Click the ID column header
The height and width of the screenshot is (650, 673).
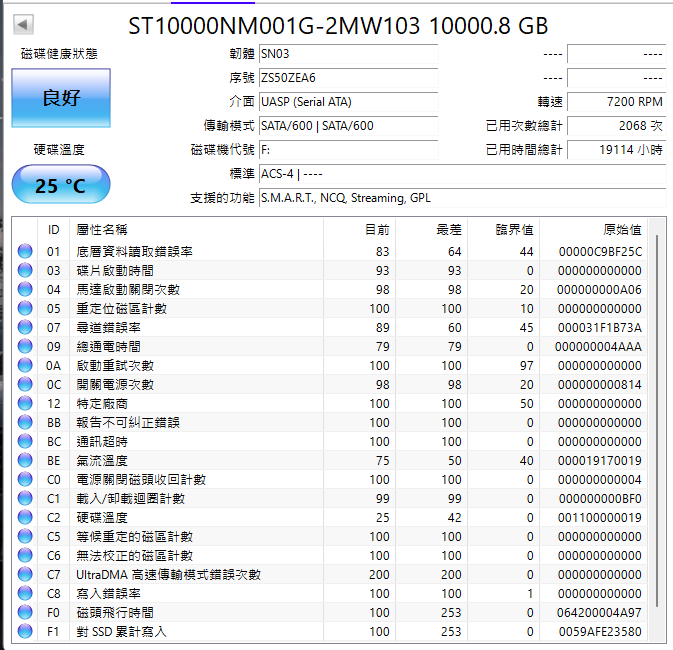(54, 230)
